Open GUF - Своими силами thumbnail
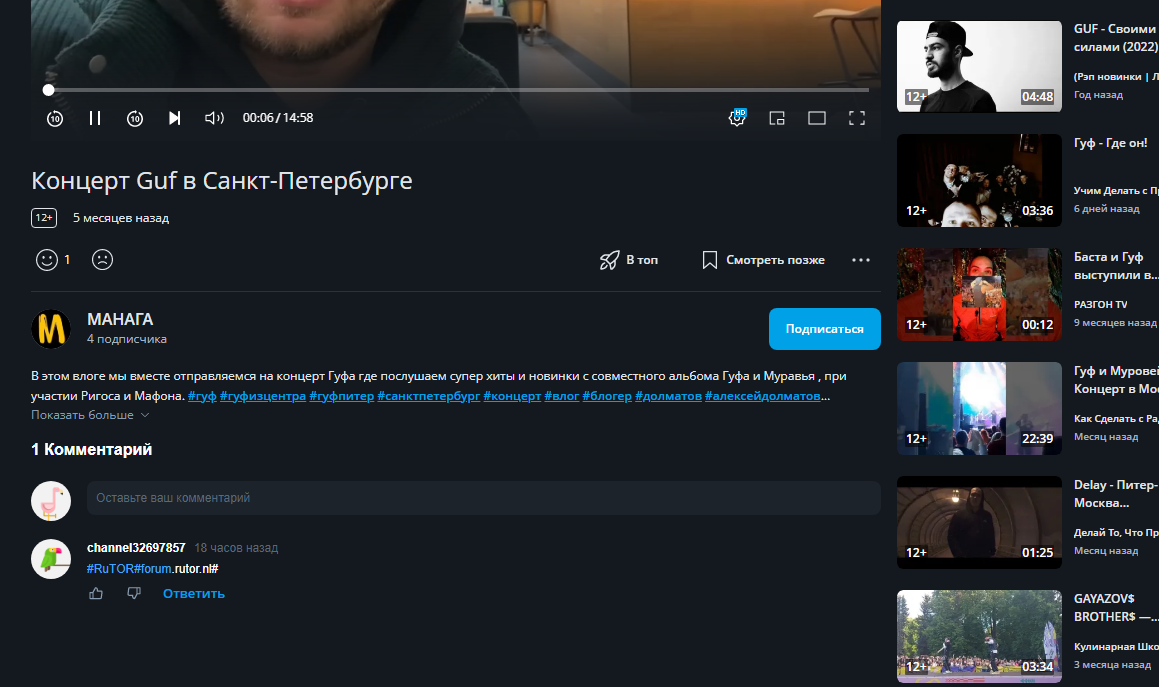The height and width of the screenshot is (687, 1159). (x=979, y=67)
